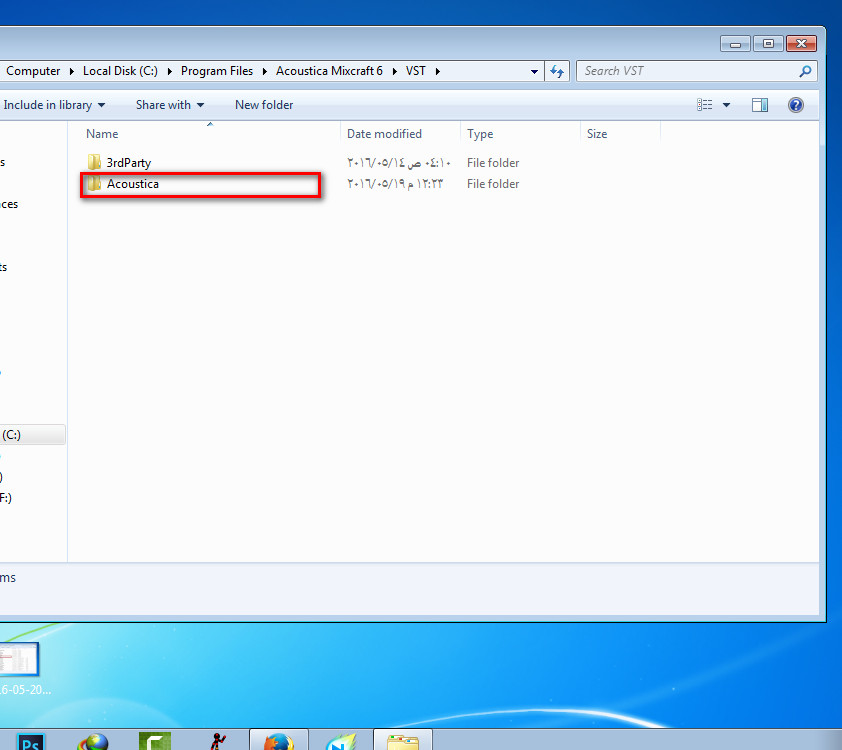Click the Include in library dropdown
This screenshot has width=842, height=750.
point(54,105)
